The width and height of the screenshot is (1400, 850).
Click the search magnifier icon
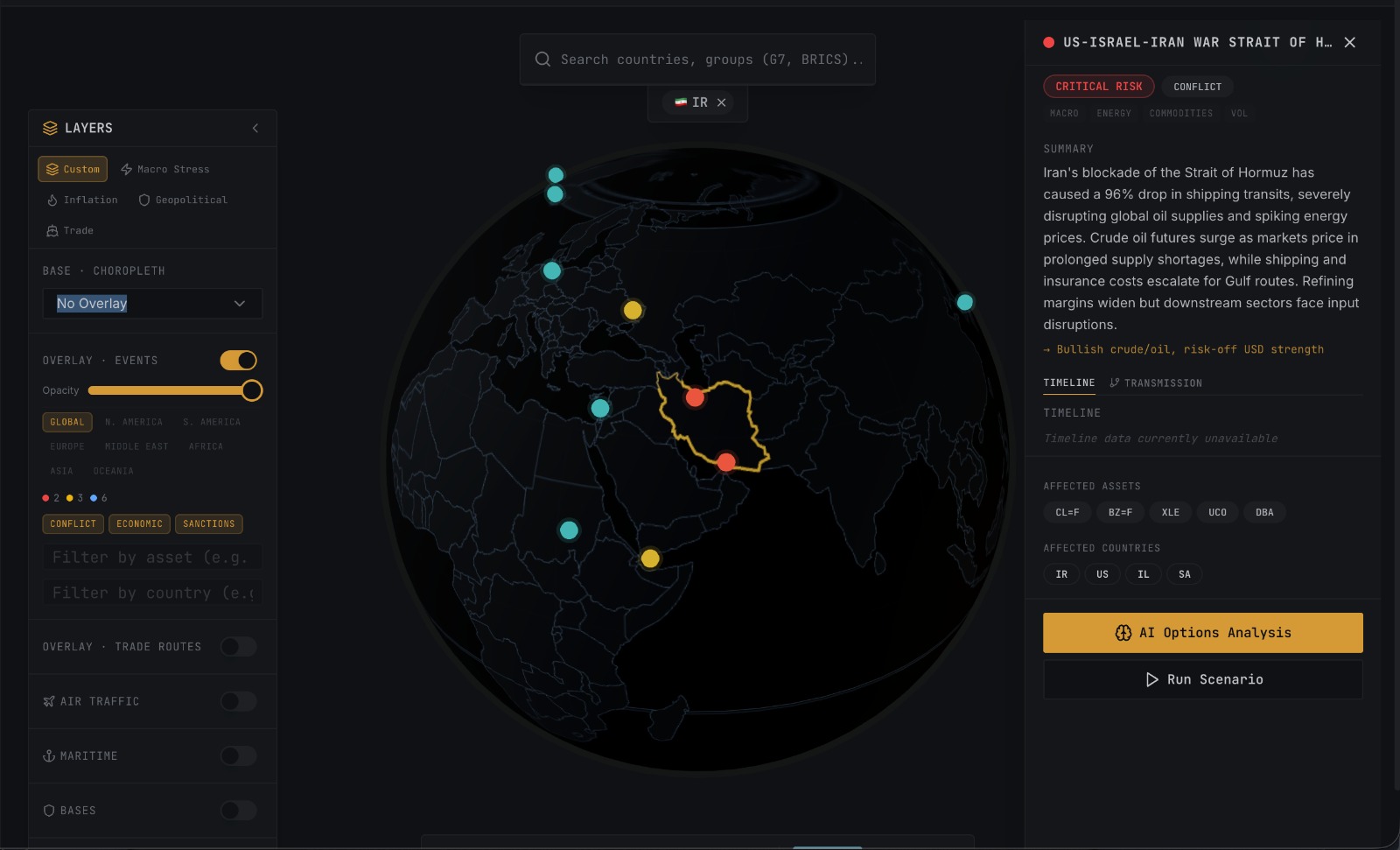542,60
